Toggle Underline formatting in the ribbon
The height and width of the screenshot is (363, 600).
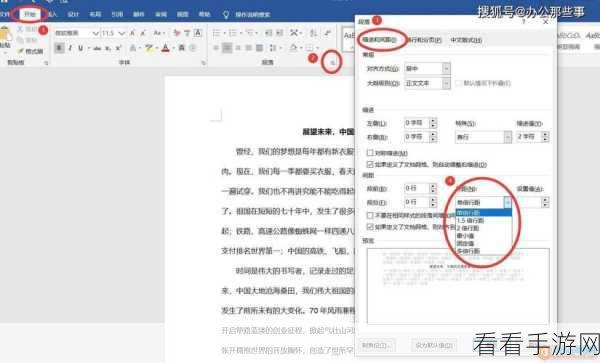point(80,48)
